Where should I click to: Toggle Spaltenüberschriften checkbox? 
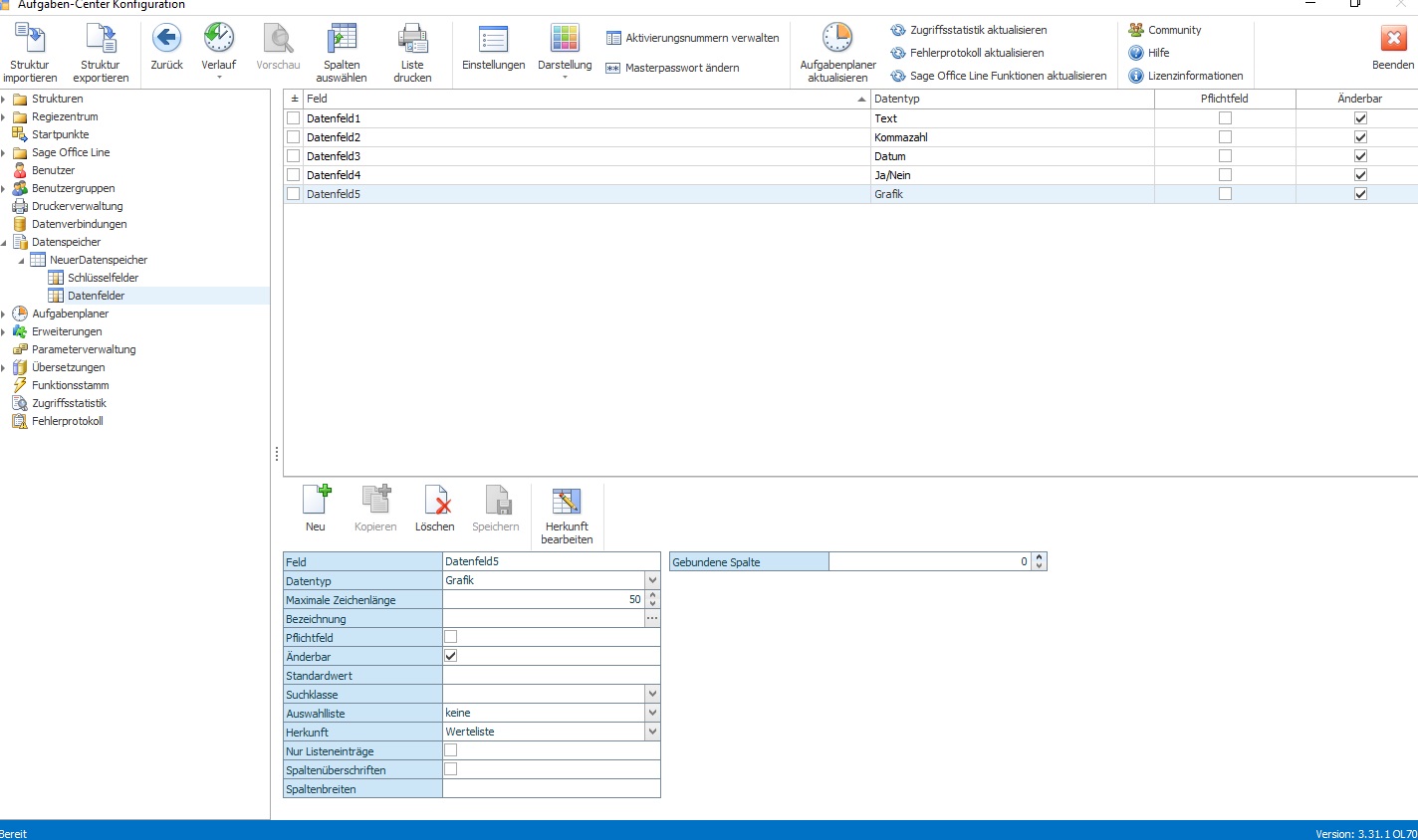pos(450,769)
